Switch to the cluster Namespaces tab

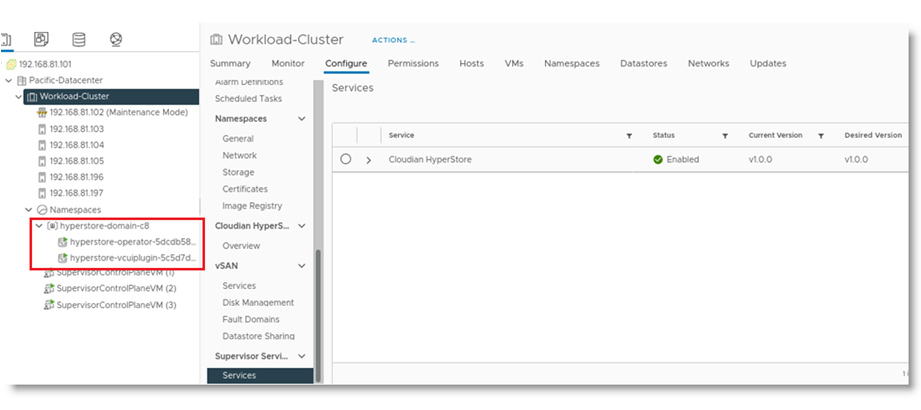[572, 63]
